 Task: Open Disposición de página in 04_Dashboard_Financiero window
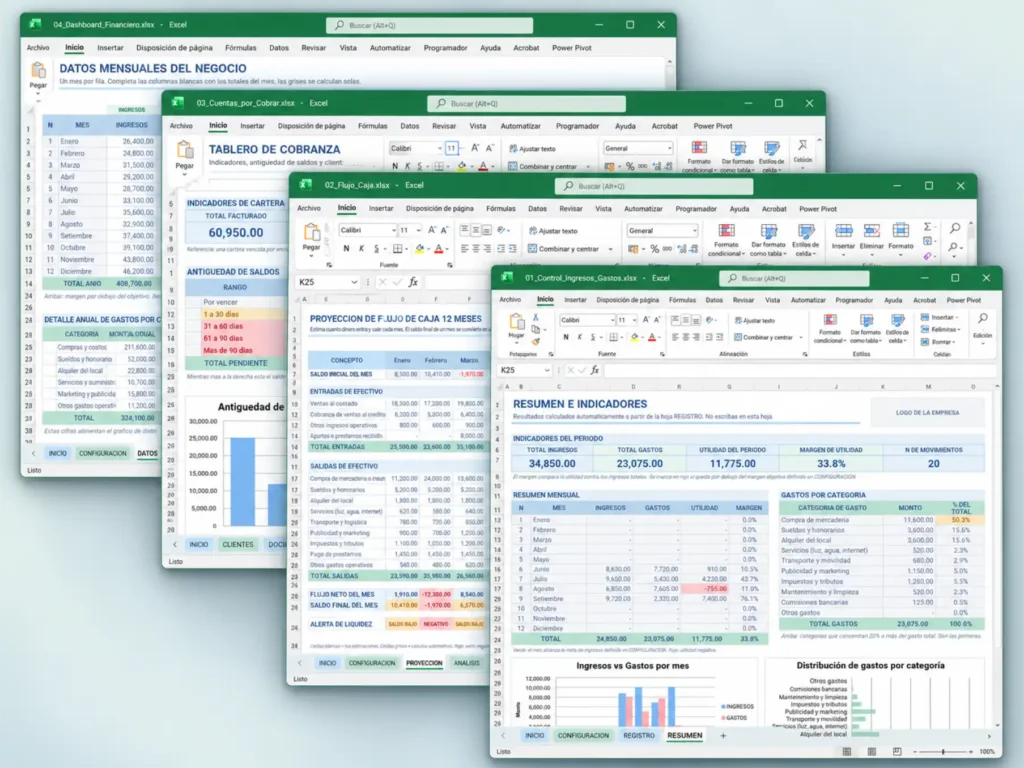tap(174, 48)
